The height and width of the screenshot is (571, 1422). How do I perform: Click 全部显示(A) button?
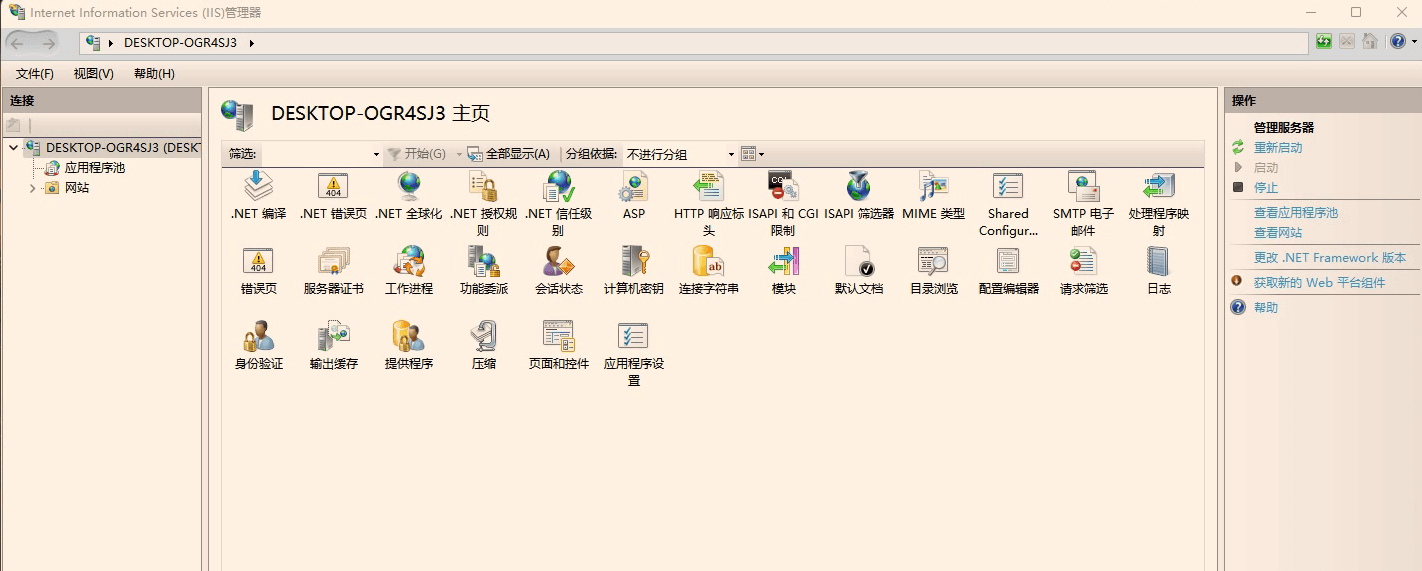[509, 154]
